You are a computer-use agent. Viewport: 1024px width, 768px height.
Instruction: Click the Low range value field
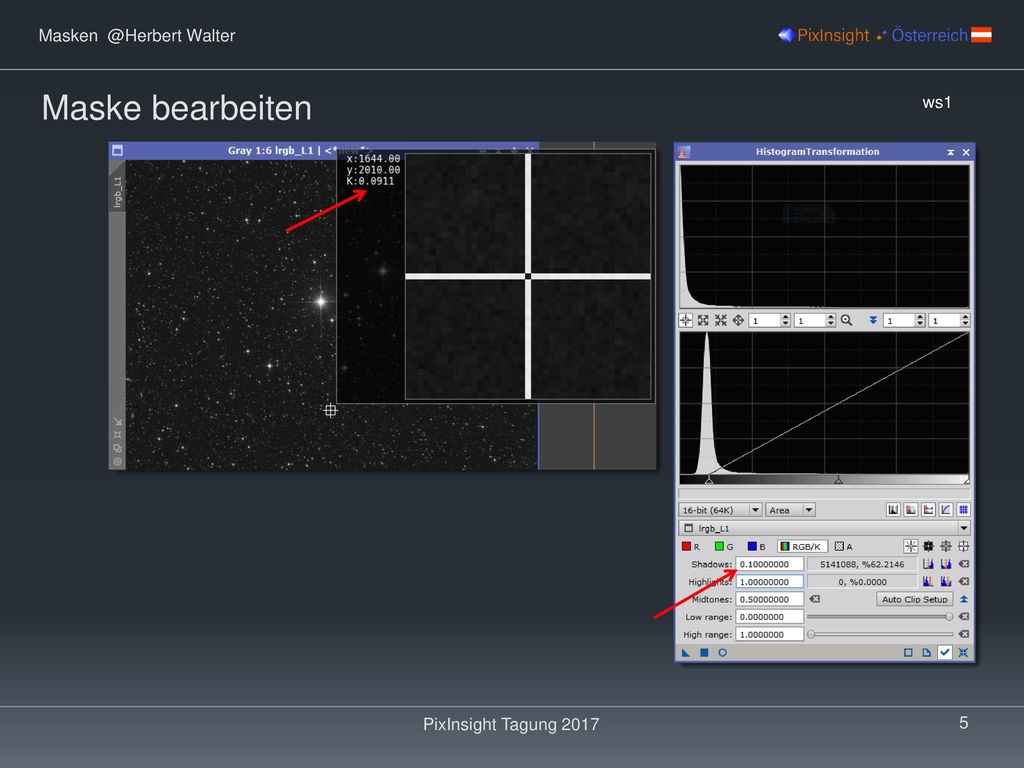[x=769, y=616]
